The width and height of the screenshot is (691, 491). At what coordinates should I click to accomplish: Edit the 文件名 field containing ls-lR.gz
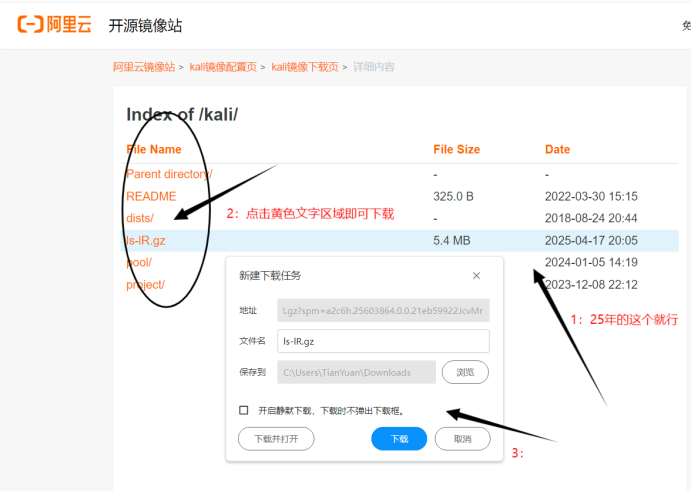pos(383,341)
